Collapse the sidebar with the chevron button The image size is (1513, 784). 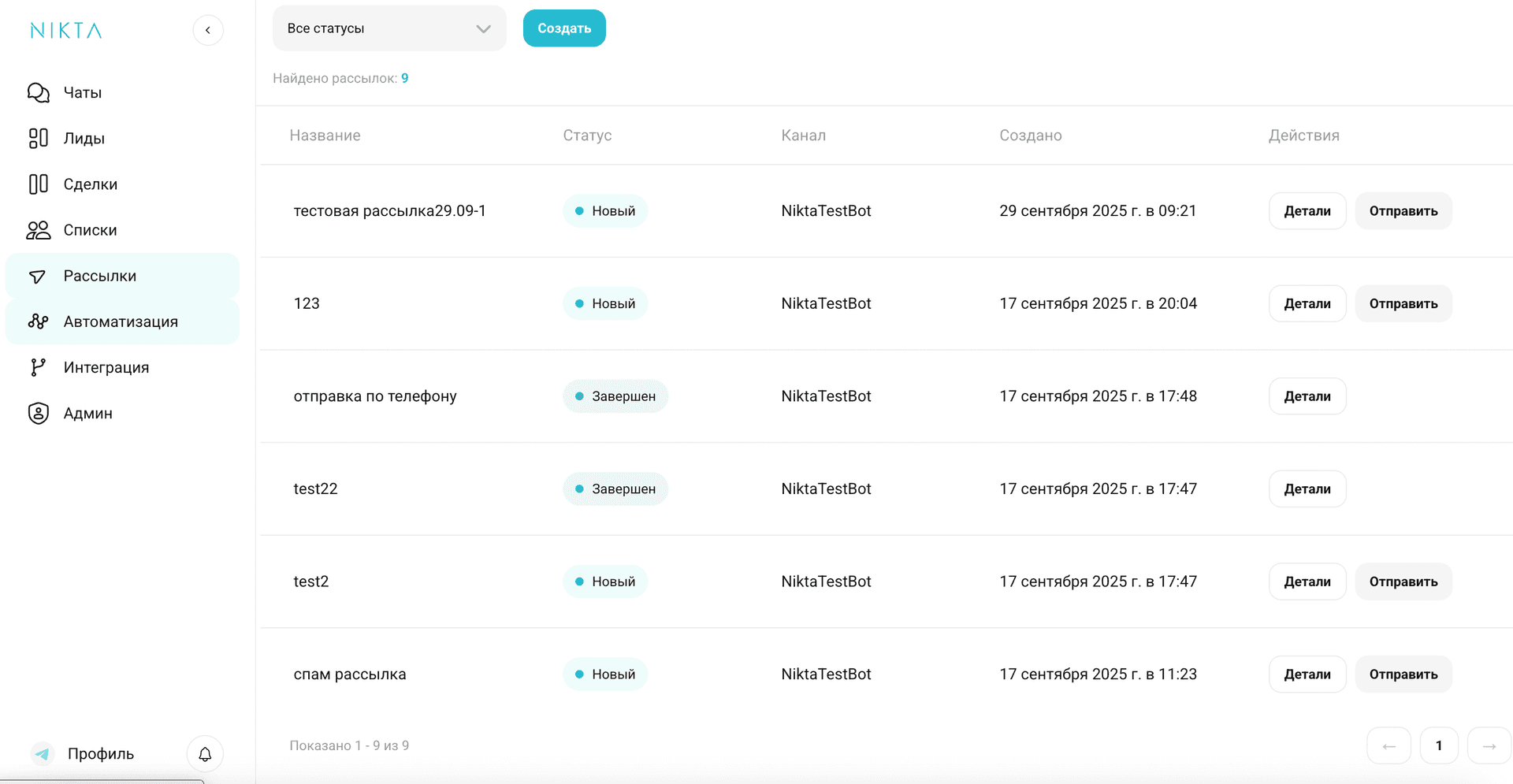point(208,30)
